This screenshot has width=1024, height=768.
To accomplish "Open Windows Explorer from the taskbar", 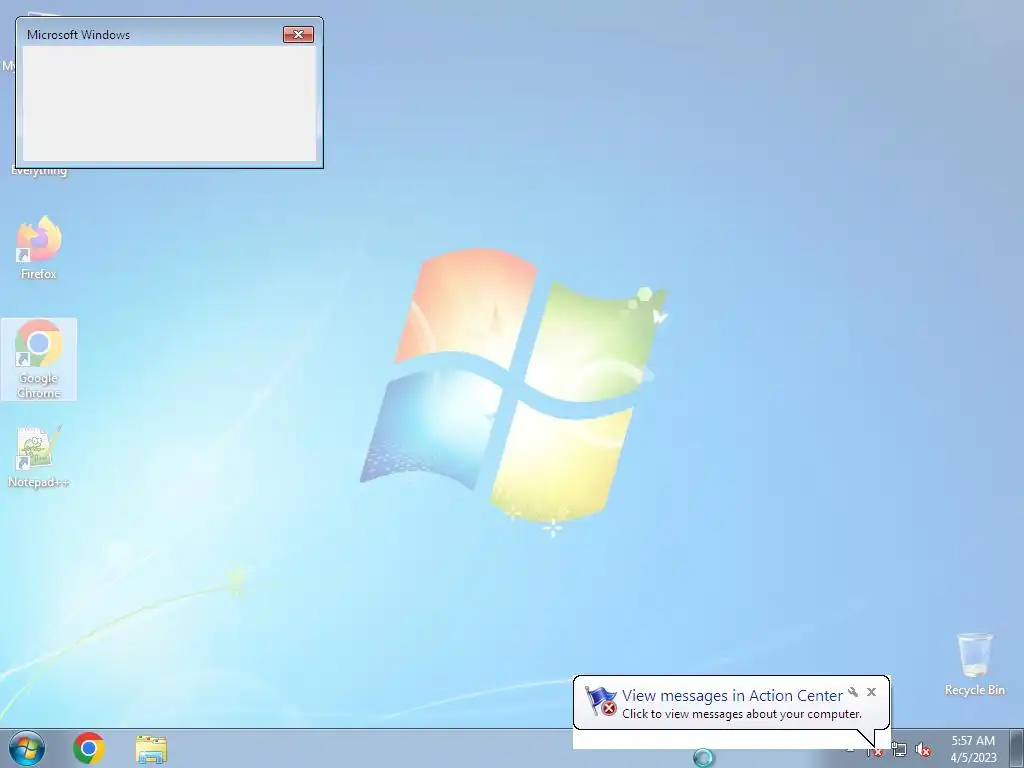I will pyautogui.click(x=151, y=749).
